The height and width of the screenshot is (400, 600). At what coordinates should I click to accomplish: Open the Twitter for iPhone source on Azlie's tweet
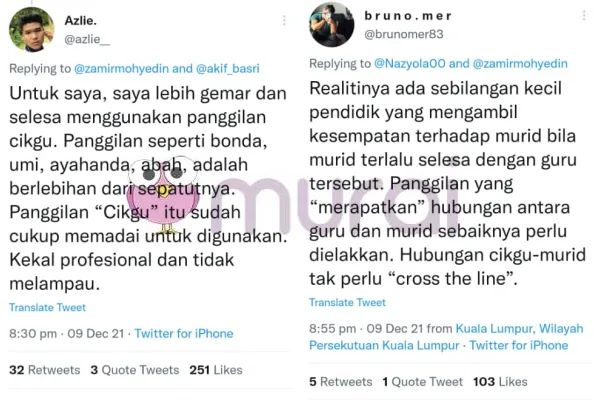tap(184, 333)
